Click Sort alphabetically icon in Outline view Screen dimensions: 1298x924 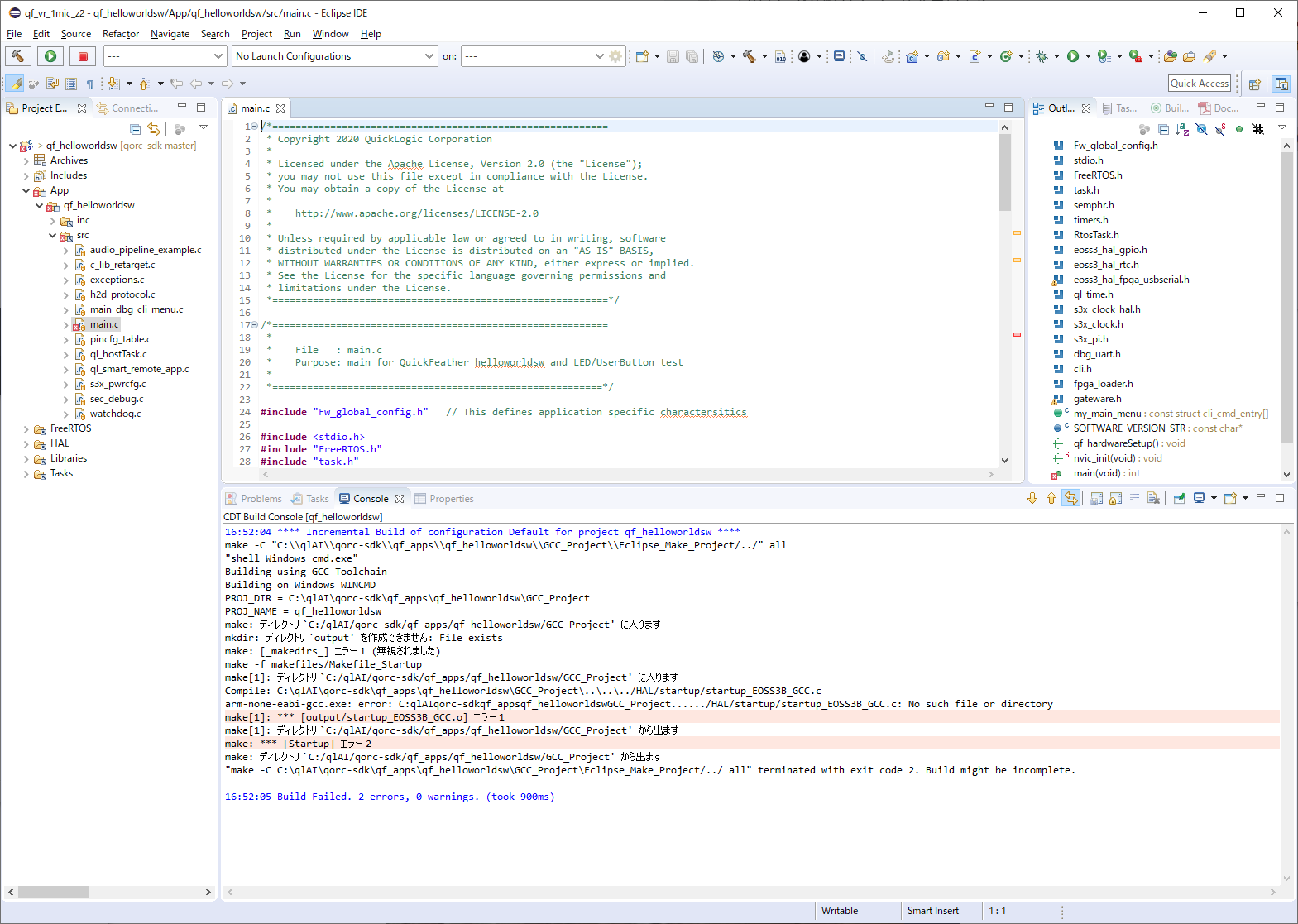1182,129
